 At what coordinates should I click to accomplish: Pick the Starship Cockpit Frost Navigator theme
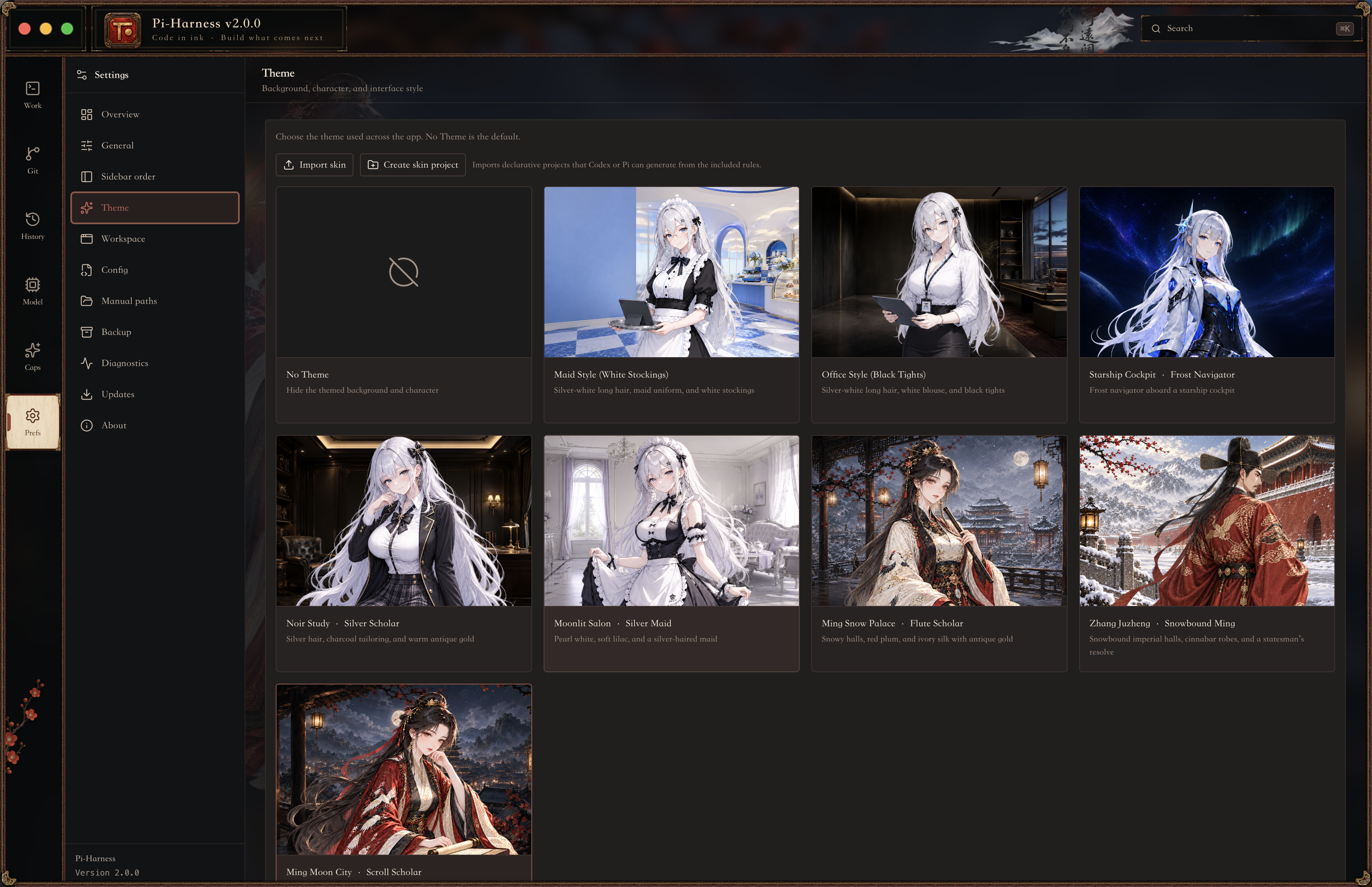pos(1207,305)
